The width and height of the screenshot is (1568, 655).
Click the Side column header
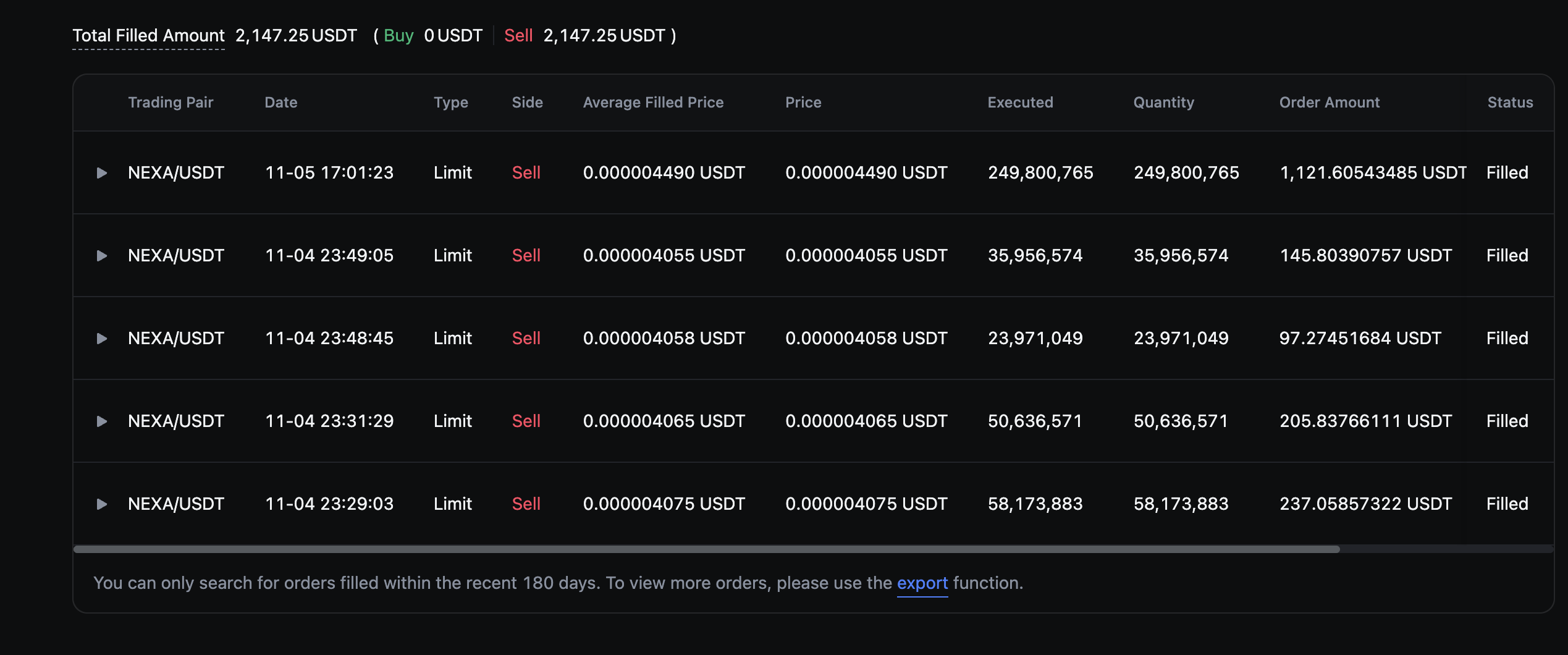(x=527, y=103)
